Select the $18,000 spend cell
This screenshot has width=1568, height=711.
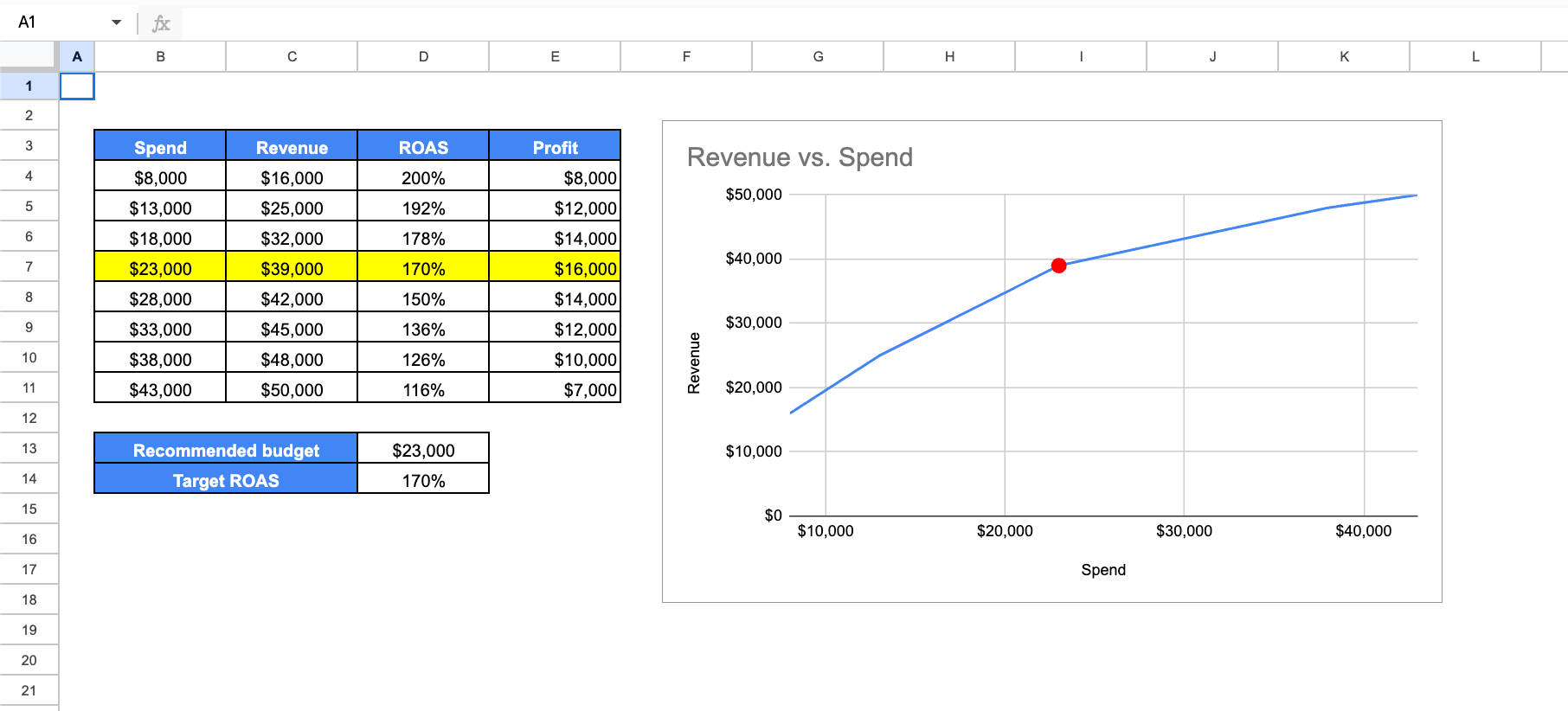160,237
